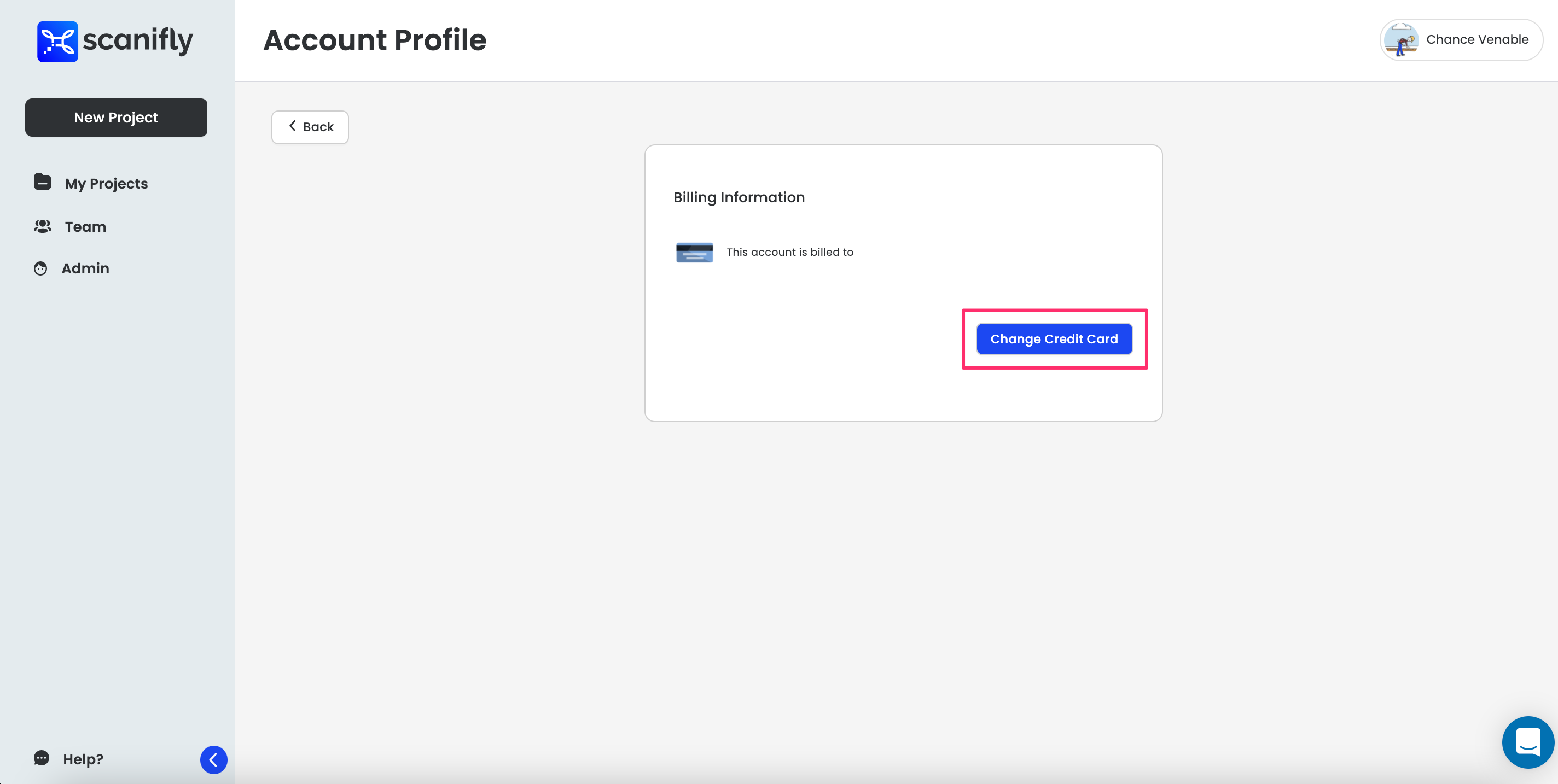Click the Help? link text
Image resolution: width=1558 pixels, height=784 pixels.
tap(83, 759)
